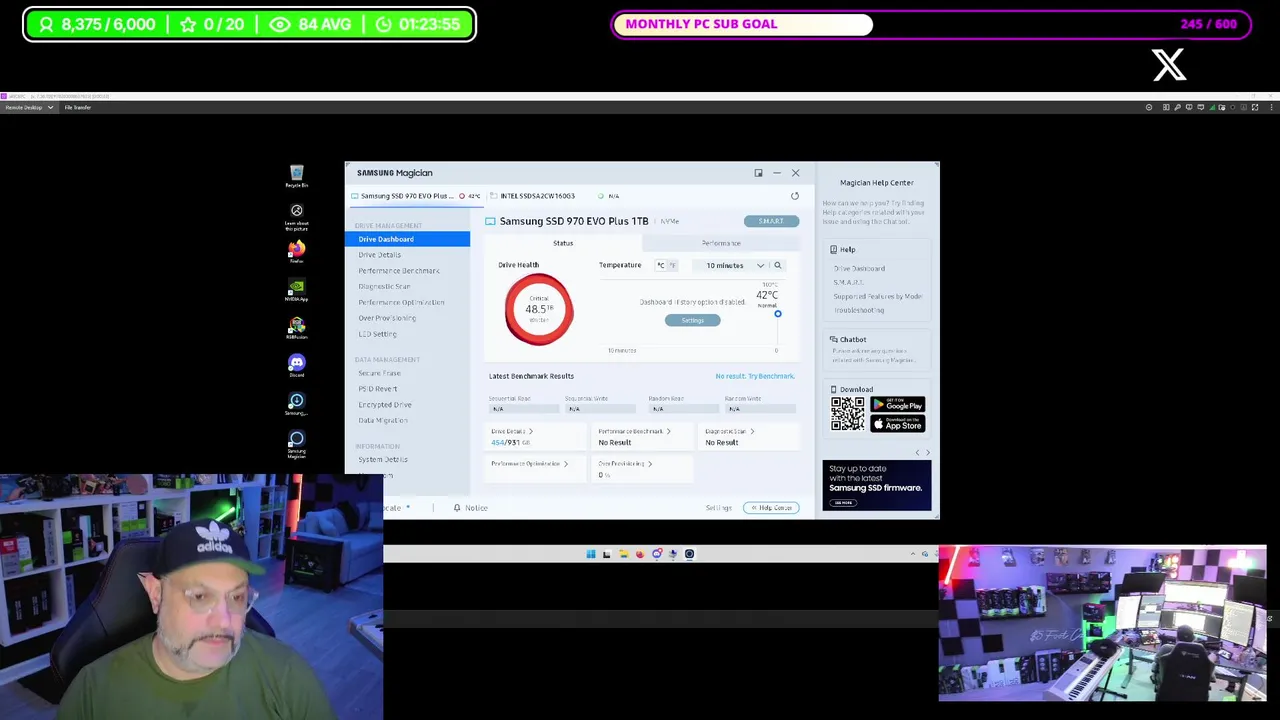
Task: Expand the Drive Details card chevron
Action: click(x=531, y=432)
